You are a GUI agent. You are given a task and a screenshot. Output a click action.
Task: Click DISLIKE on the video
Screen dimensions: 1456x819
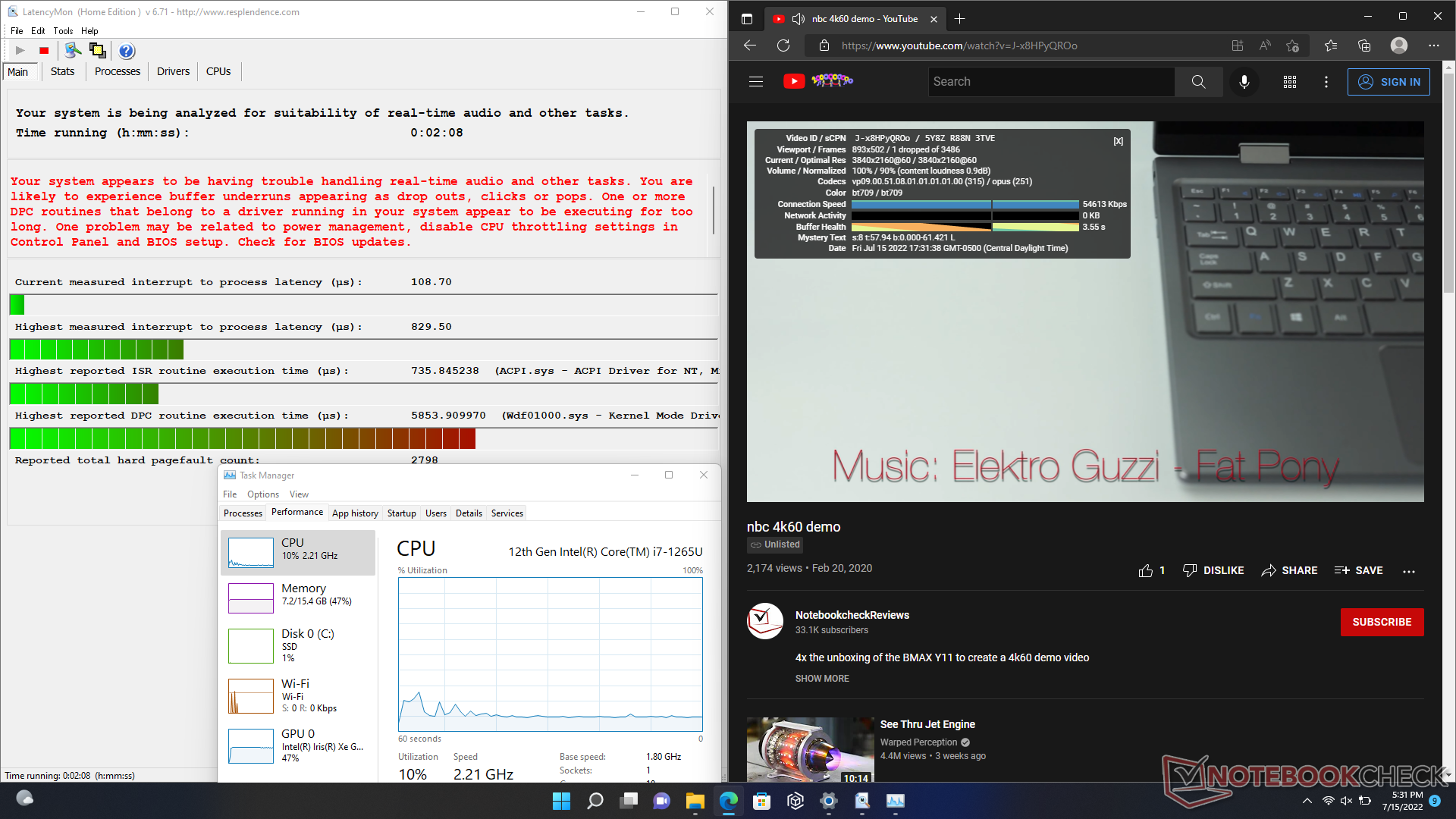(1213, 570)
